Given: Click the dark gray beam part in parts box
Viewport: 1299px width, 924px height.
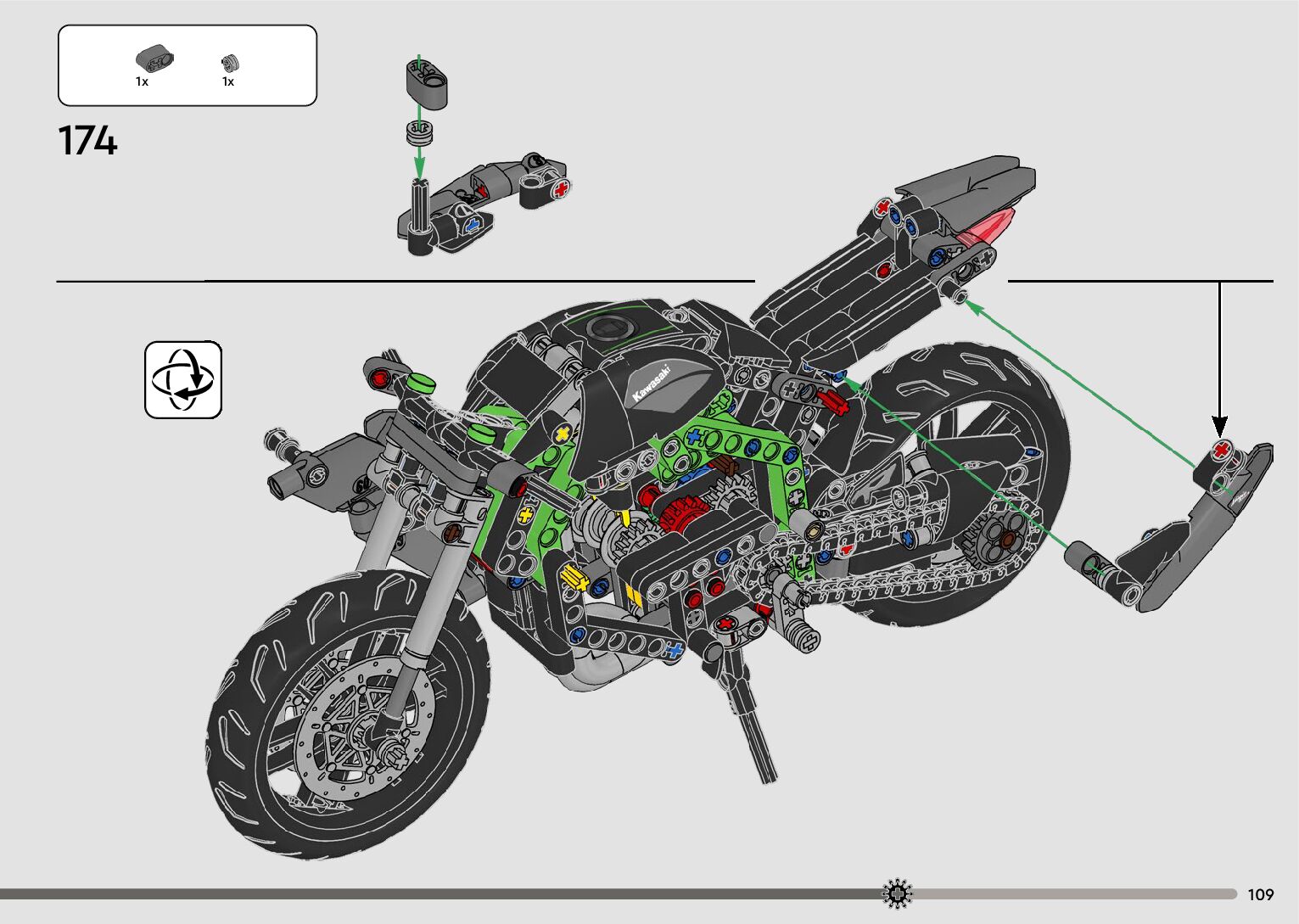Looking at the screenshot, I should pos(154,59).
